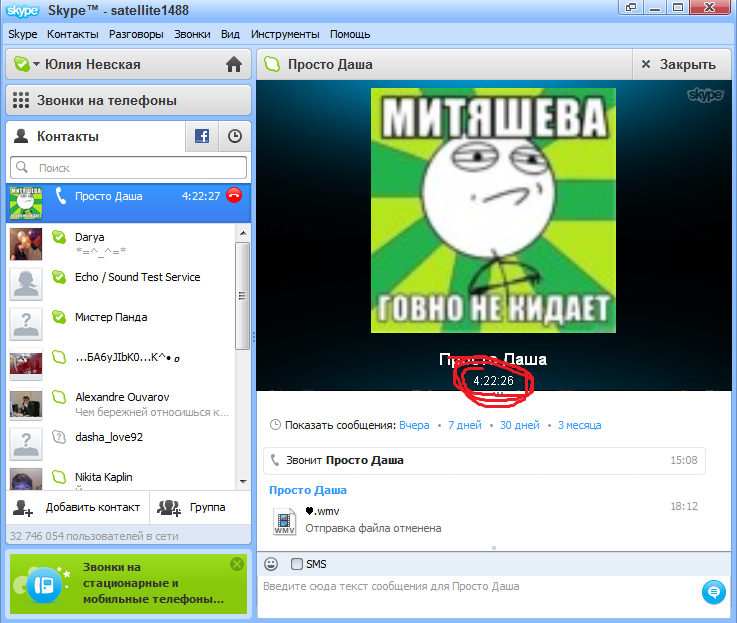Click the 32 746 054 пользователей в сети status text
This screenshot has height=623, width=737.
click(x=94, y=536)
